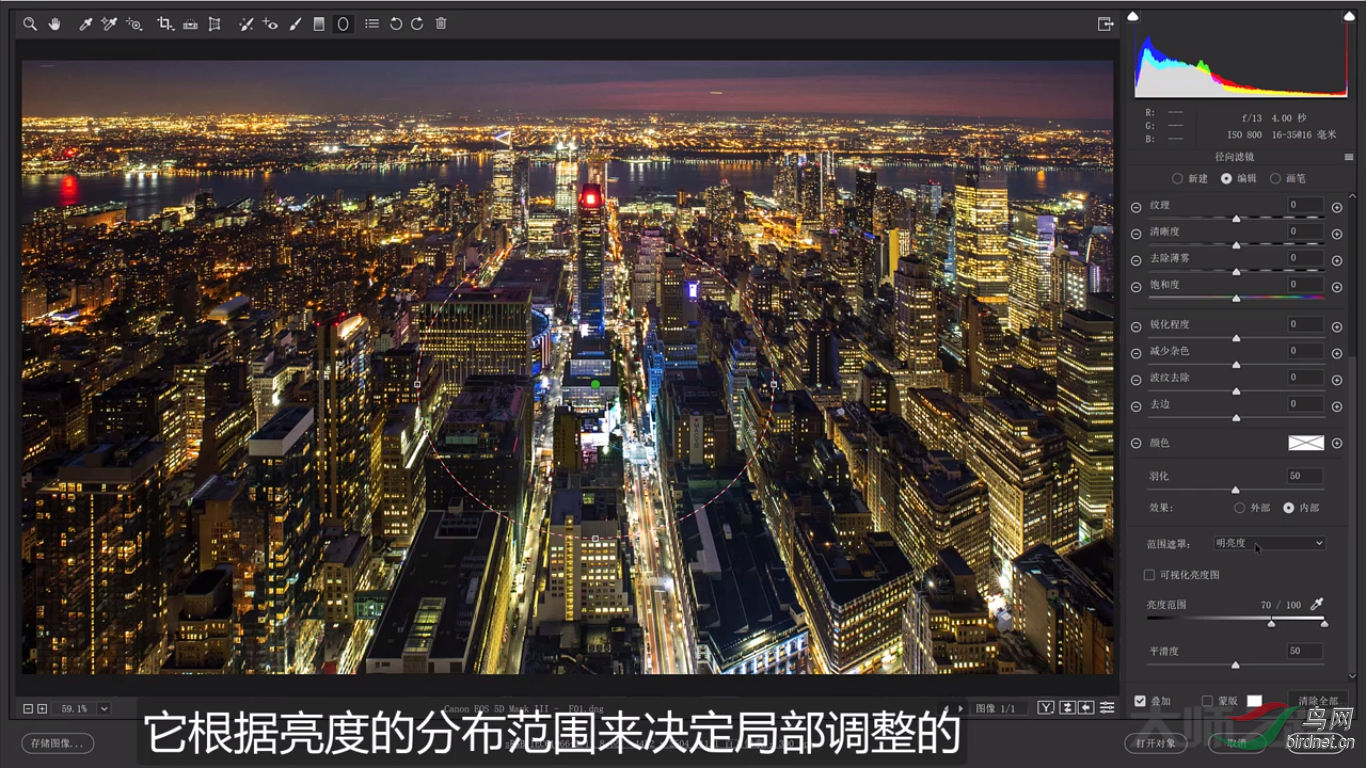Click the minus icon beside 去除薄雾
Image resolution: width=1366 pixels, height=768 pixels.
point(1136,260)
